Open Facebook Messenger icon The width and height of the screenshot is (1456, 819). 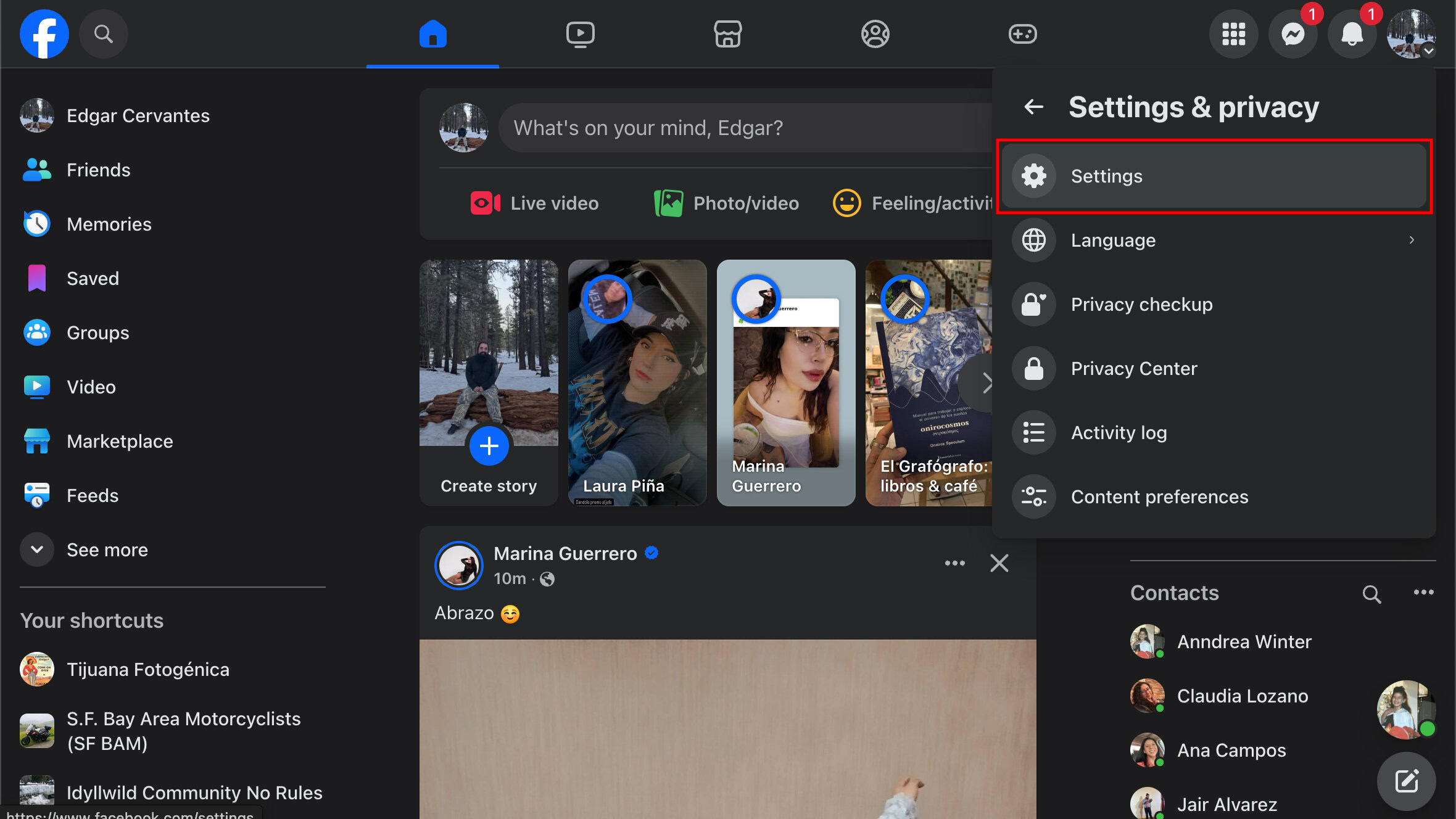click(x=1293, y=34)
